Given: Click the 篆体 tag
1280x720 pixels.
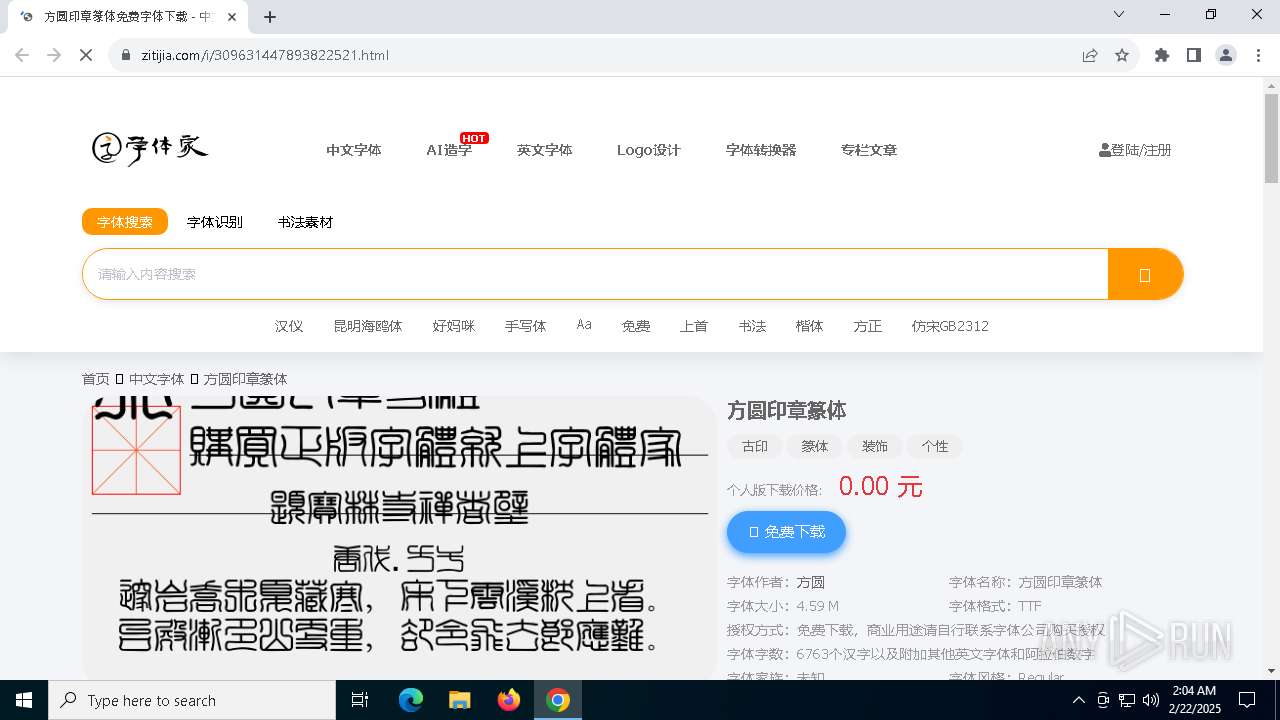Looking at the screenshot, I should pos(815,446).
